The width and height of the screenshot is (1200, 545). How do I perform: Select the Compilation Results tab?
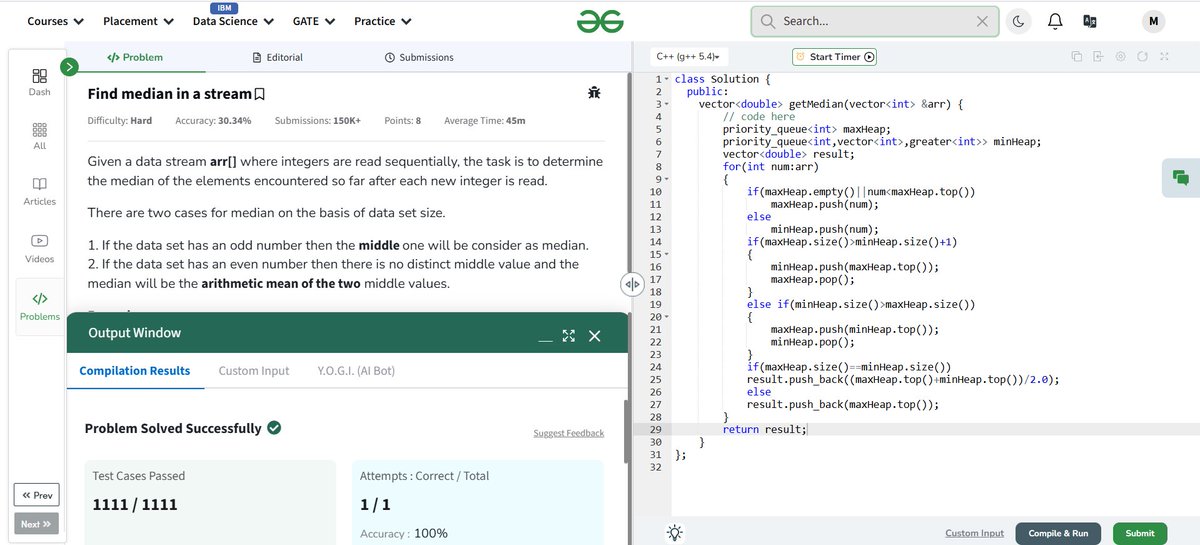pyautogui.click(x=135, y=371)
